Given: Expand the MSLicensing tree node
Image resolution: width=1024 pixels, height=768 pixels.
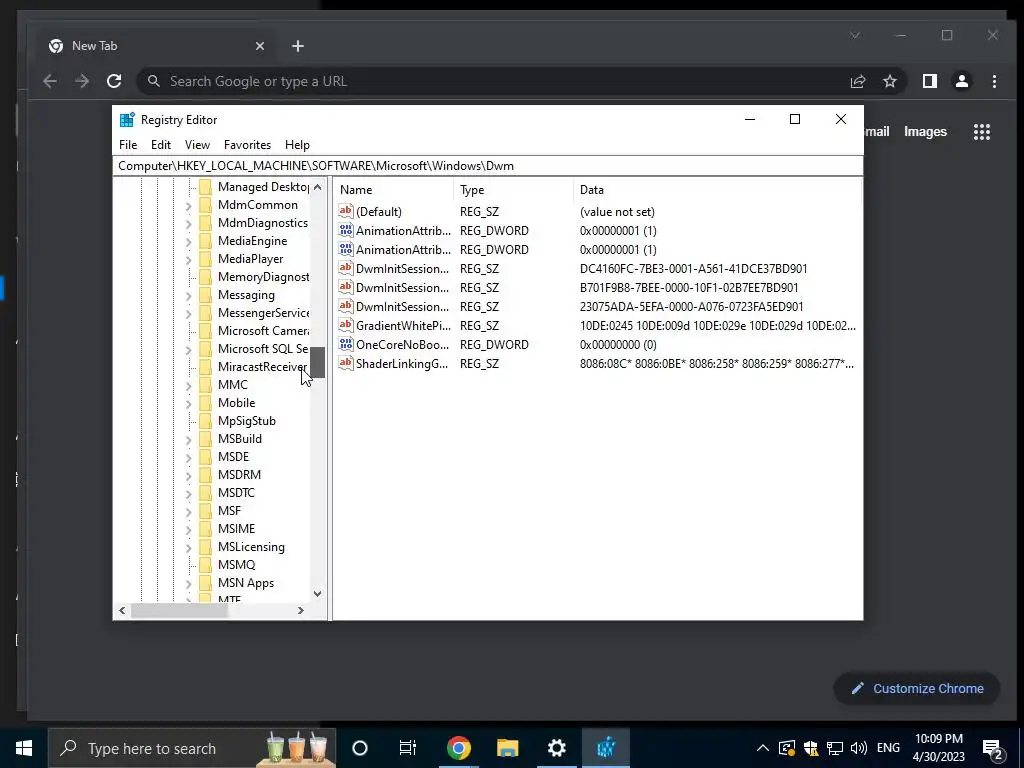Looking at the screenshot, I should tap(188, 548).
